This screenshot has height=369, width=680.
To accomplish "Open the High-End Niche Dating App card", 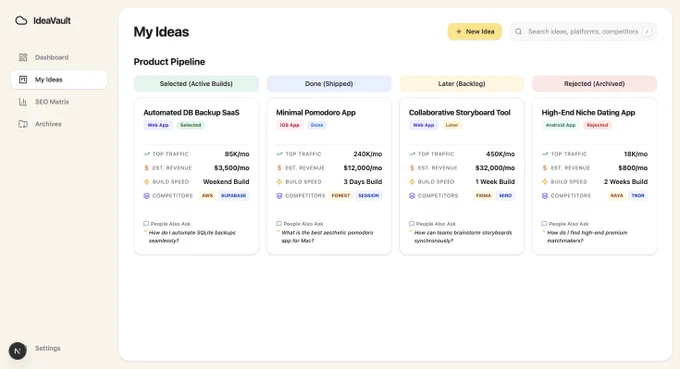I will tap(594, 176).
